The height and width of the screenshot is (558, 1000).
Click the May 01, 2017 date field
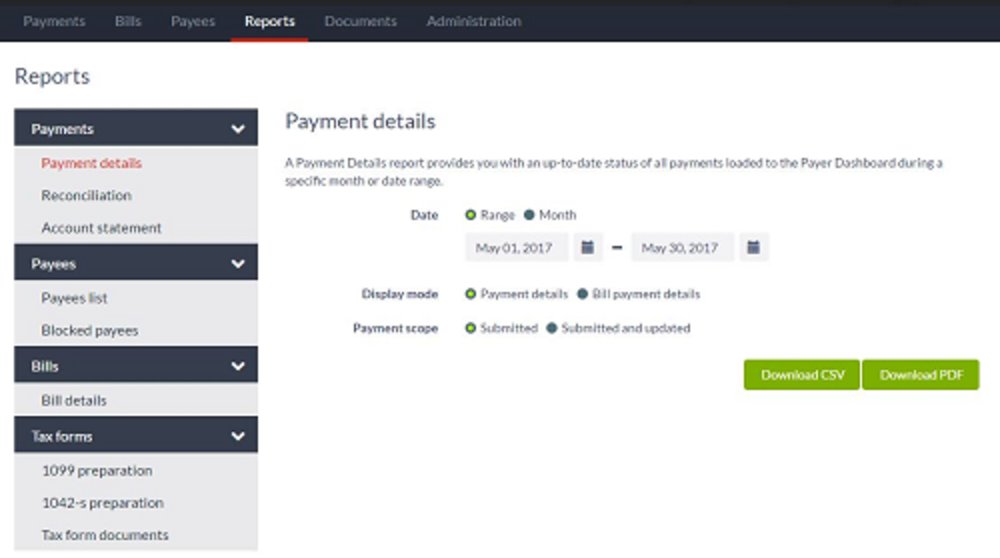click(x=517, y=247)
